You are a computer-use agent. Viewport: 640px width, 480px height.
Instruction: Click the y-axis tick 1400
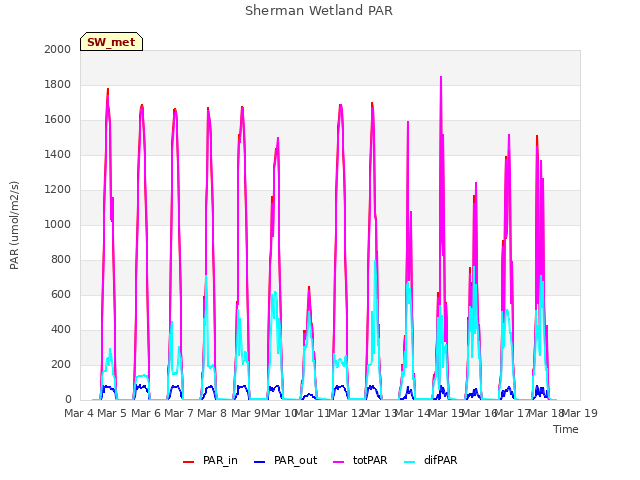(x=58, y=154)
